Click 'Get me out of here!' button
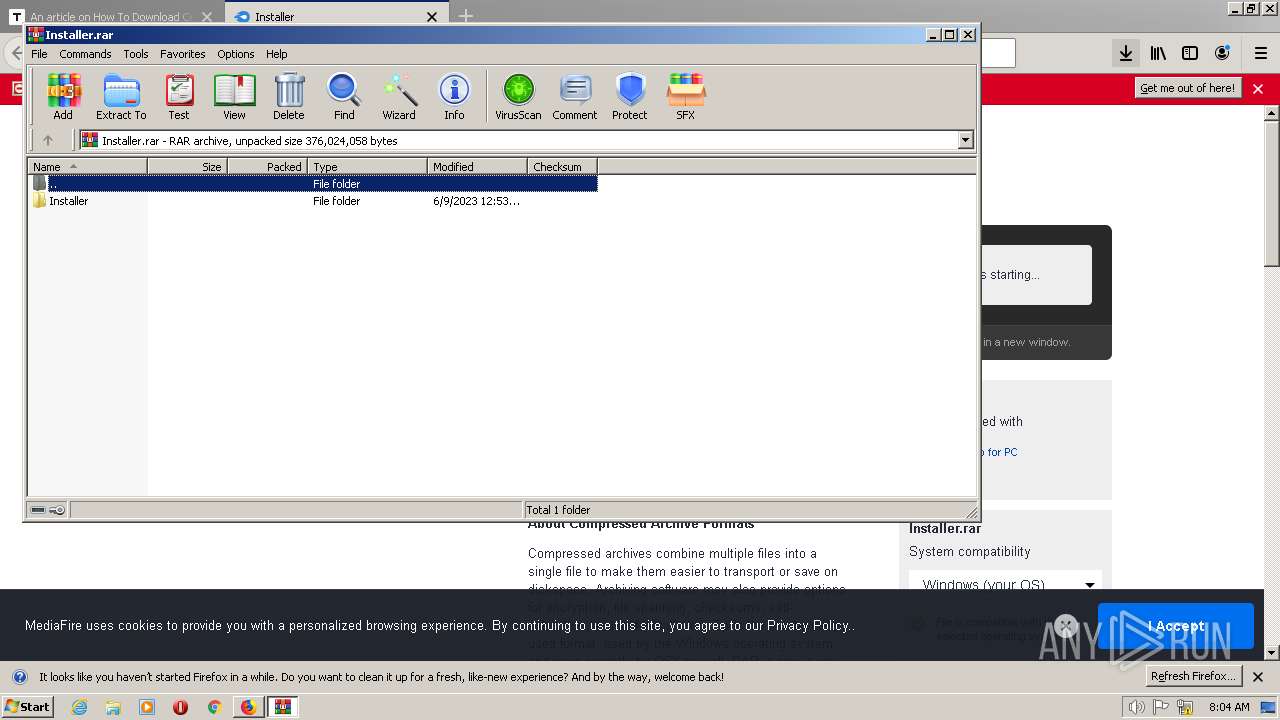1280x720 pixels. pyautogui.click(x=1187, y=88)
